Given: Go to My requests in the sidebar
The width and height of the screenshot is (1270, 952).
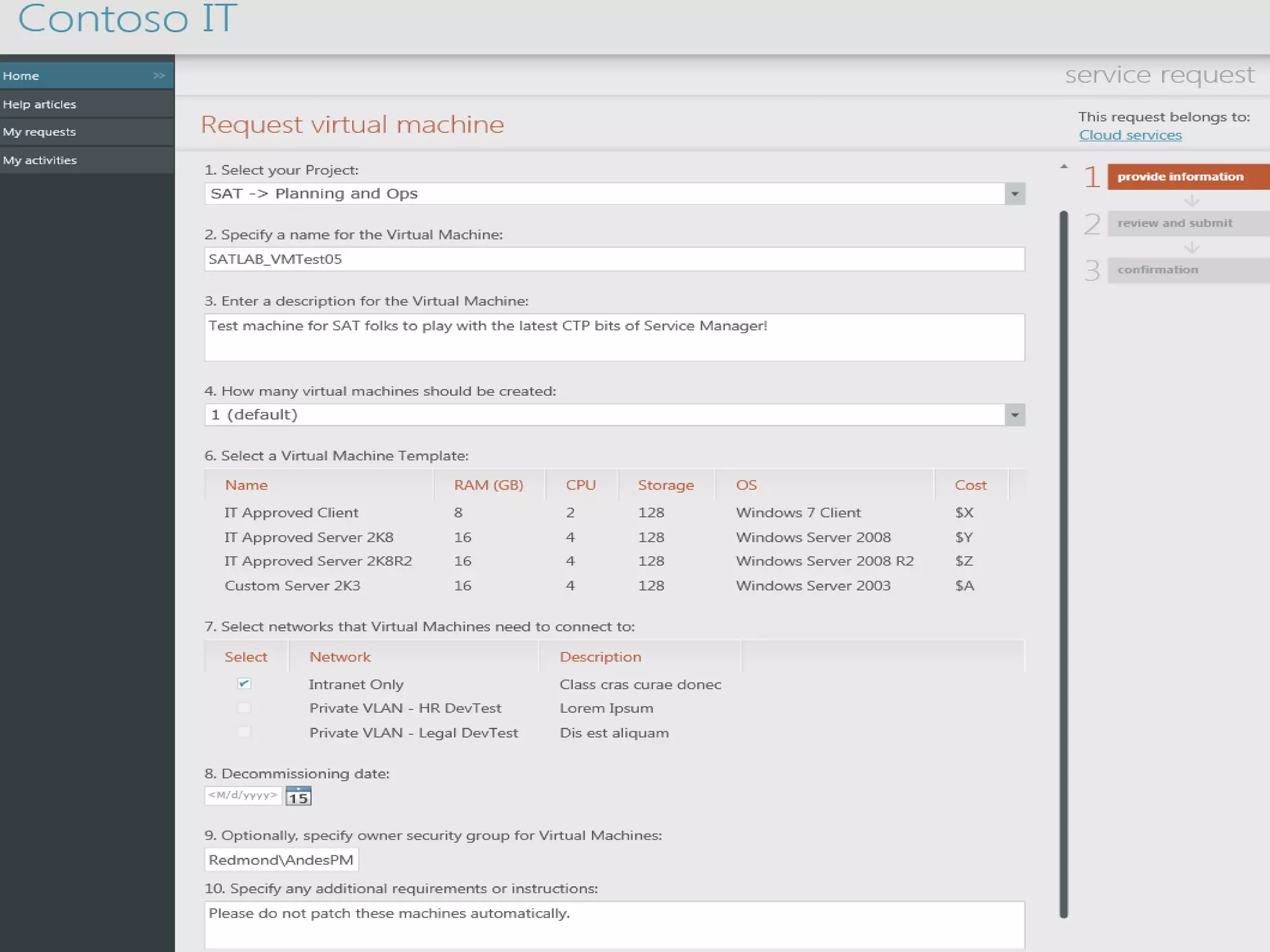Looking at the screenshot, I should pos(40,132).
